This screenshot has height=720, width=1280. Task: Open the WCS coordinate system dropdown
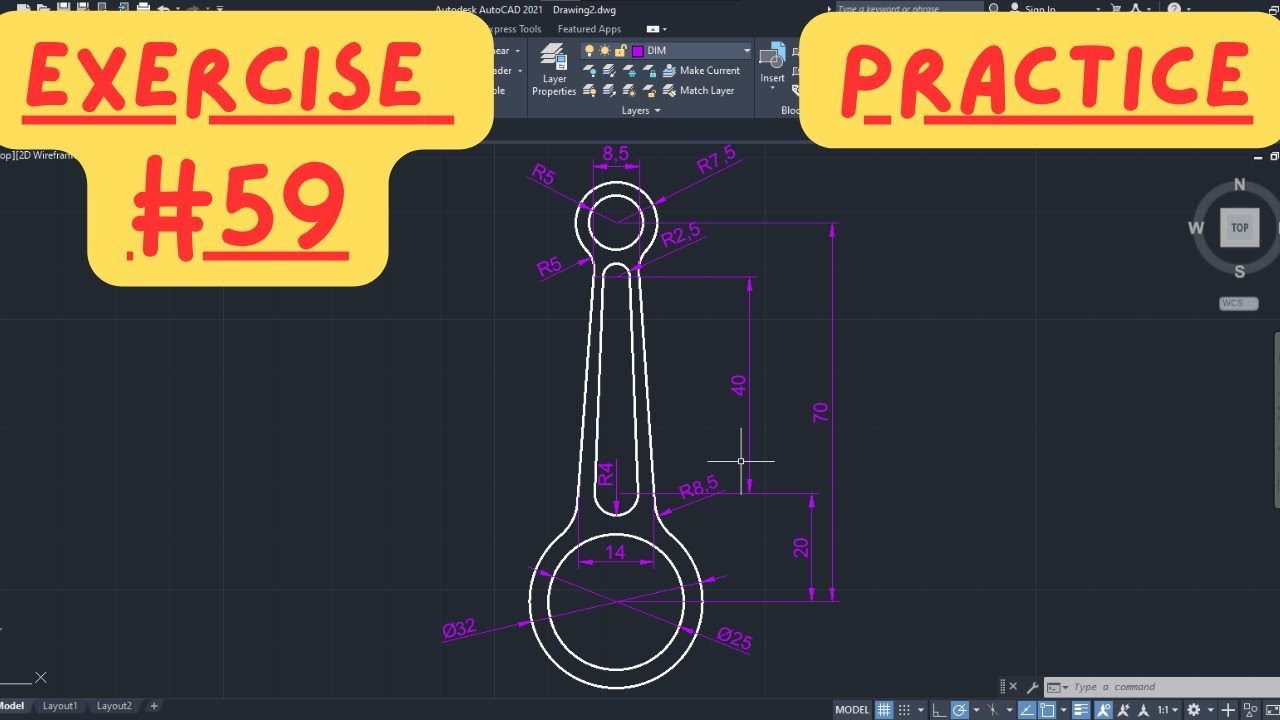(x=1239, y=303)
